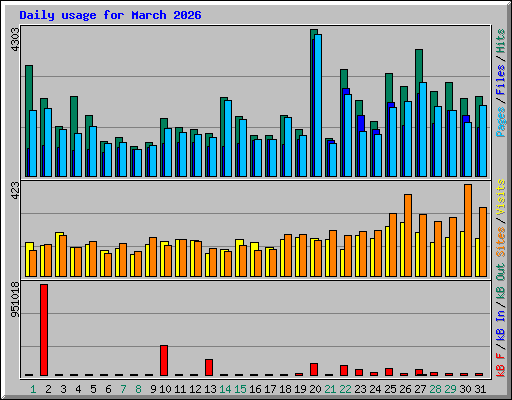This screenshot has height=400, width=512.
Task: Click the 'Visits' legend label
Action: (501, 197)
